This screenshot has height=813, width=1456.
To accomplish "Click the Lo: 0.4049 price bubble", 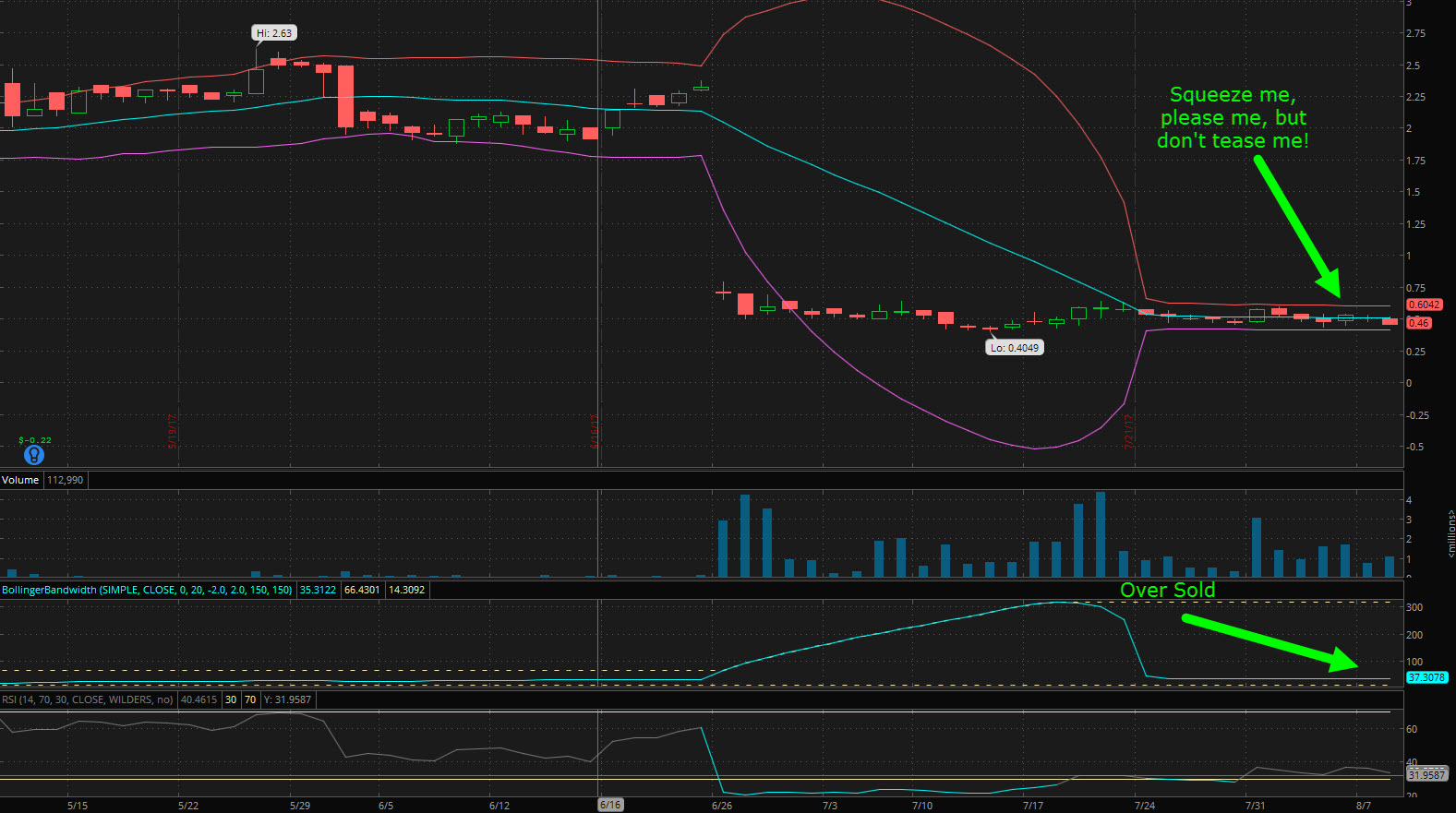I will pos(1015,348).
